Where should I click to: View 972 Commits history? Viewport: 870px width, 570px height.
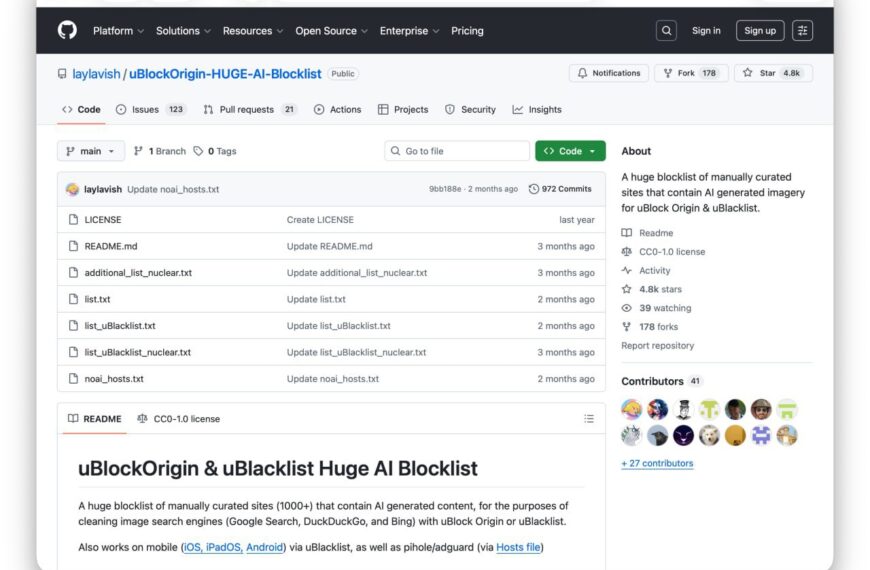(x=560, y=189)
